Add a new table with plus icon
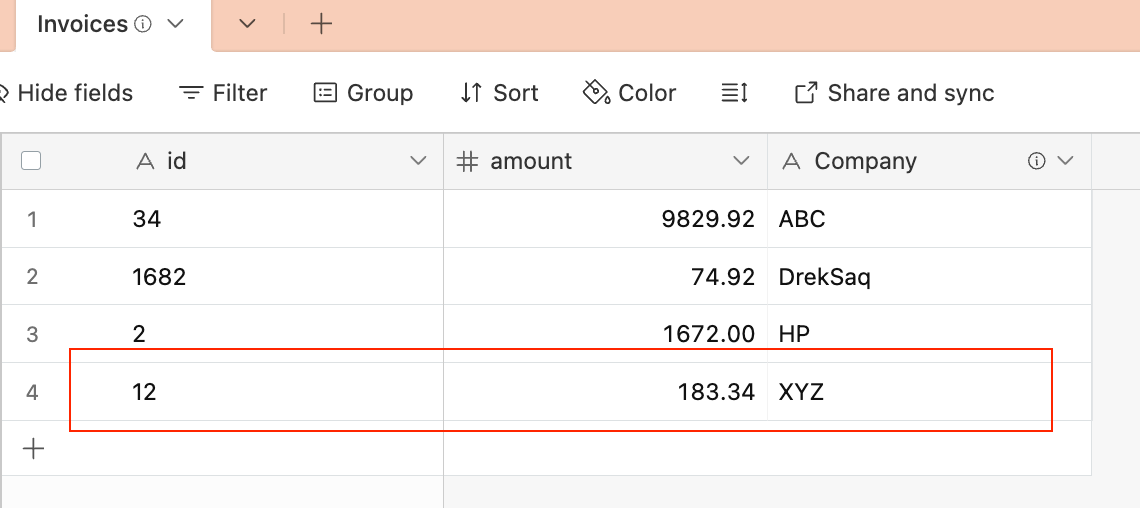The image size is (1140, 508). coord(321,24)
